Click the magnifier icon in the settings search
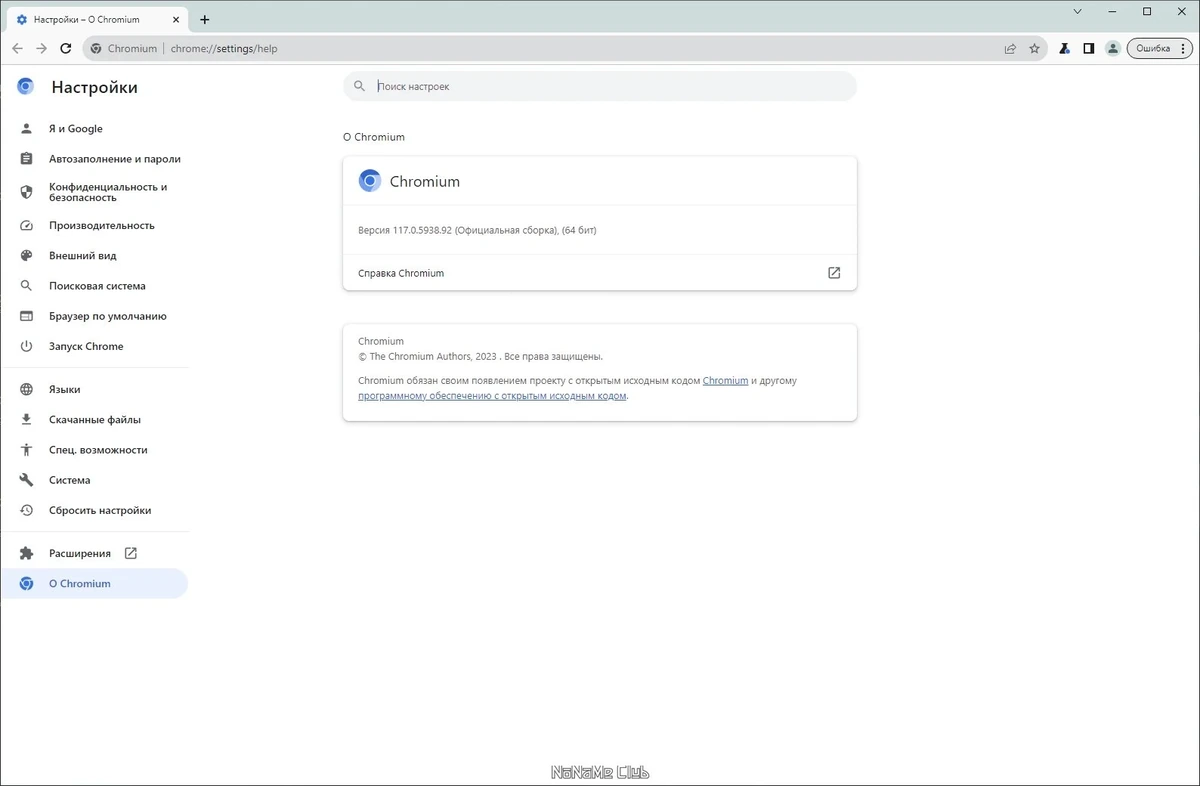The height and width of the screenshot is (786, 1200). pyautogui.click(x=358, y=87)
